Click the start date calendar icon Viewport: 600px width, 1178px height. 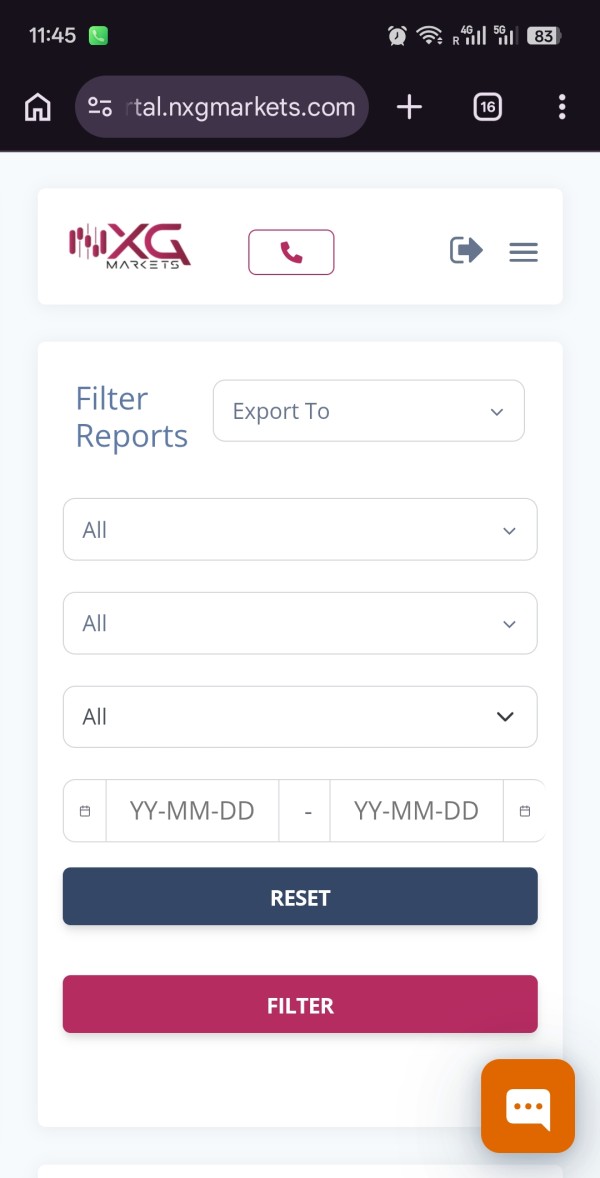85,811
